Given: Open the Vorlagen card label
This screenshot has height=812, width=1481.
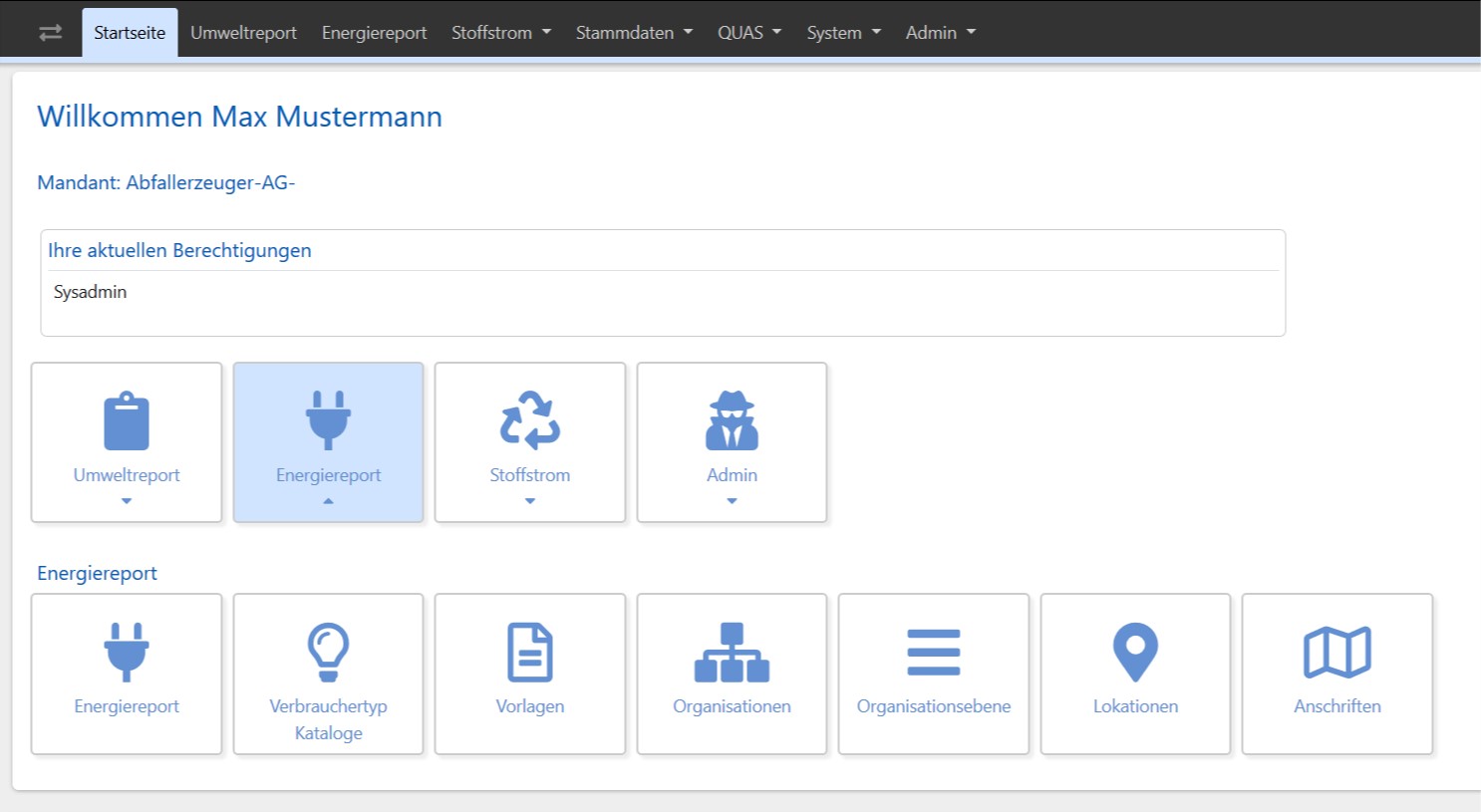Looking at the screenshot, I should click(x=530, y=706).
